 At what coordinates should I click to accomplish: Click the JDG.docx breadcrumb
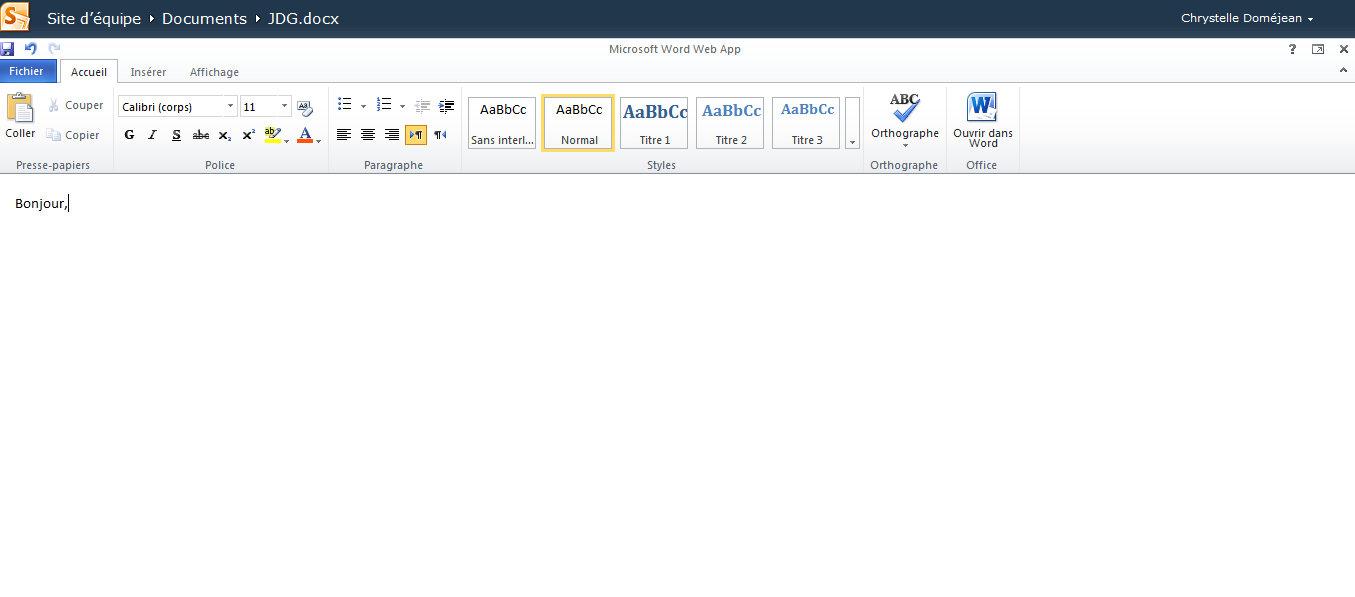pyautogui.click(x=303, y=18)
